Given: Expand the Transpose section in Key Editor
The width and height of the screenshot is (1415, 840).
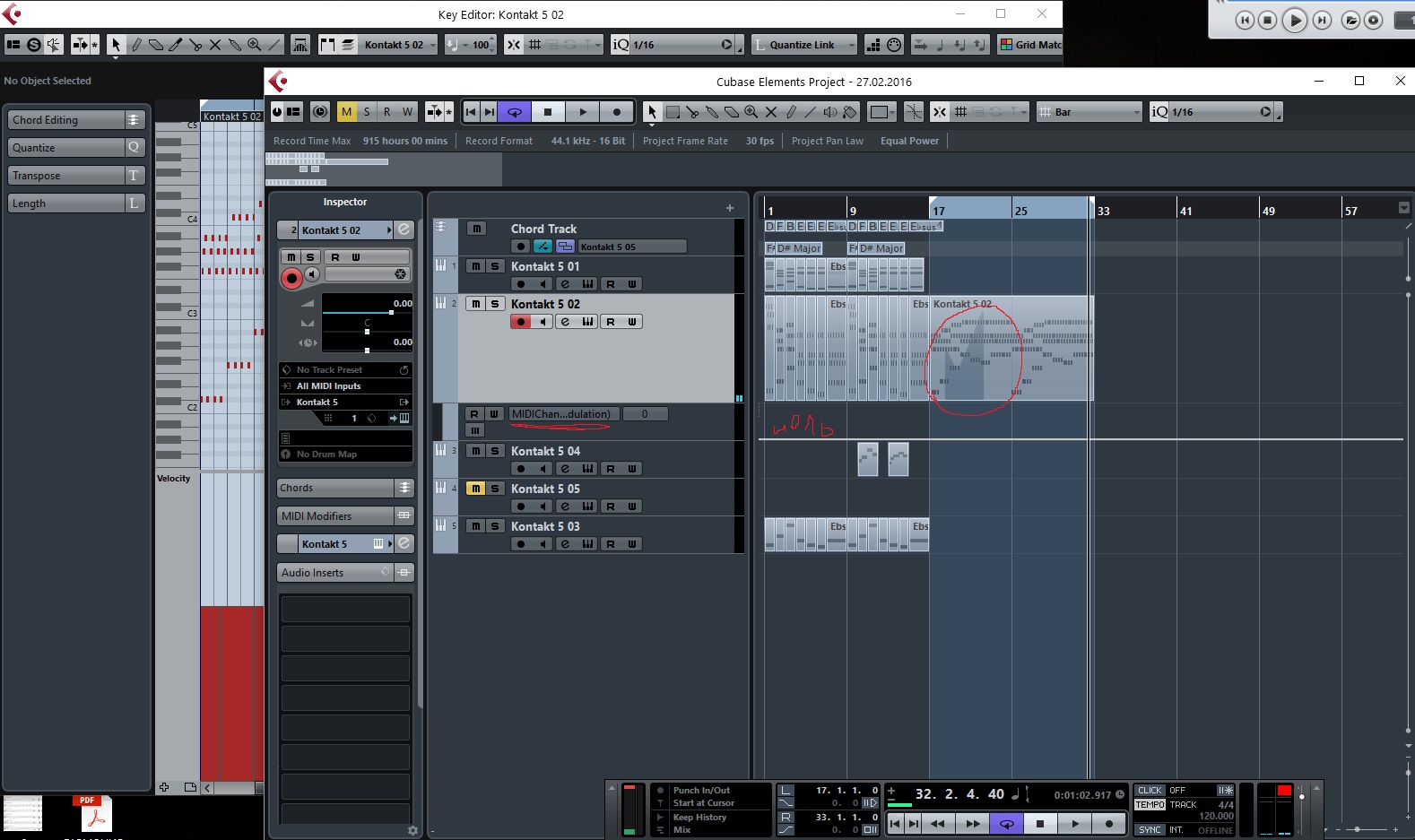Looking at the screenshot, I should pos(76,176).
